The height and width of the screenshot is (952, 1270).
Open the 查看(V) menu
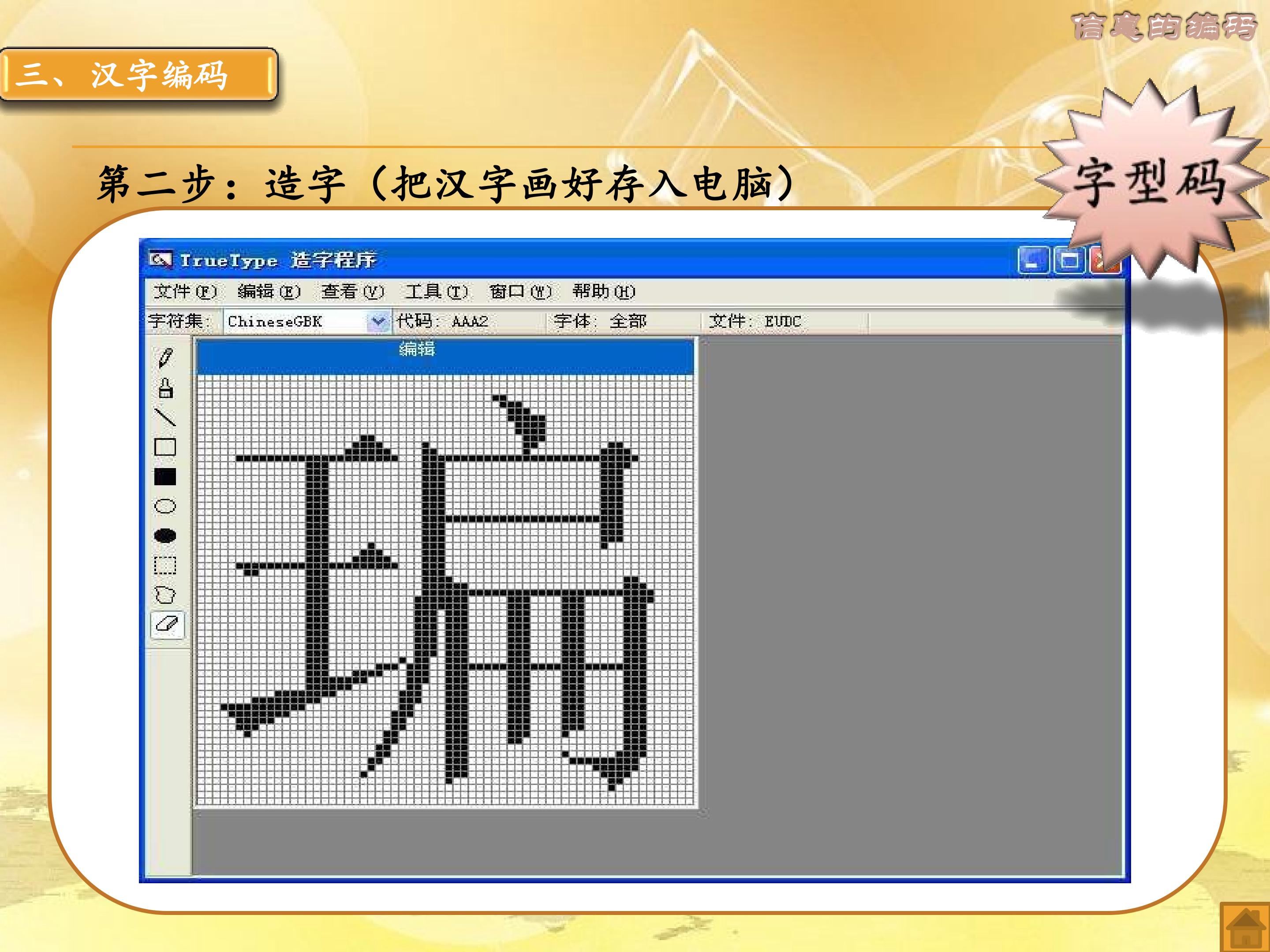click(x=352, y=291)
